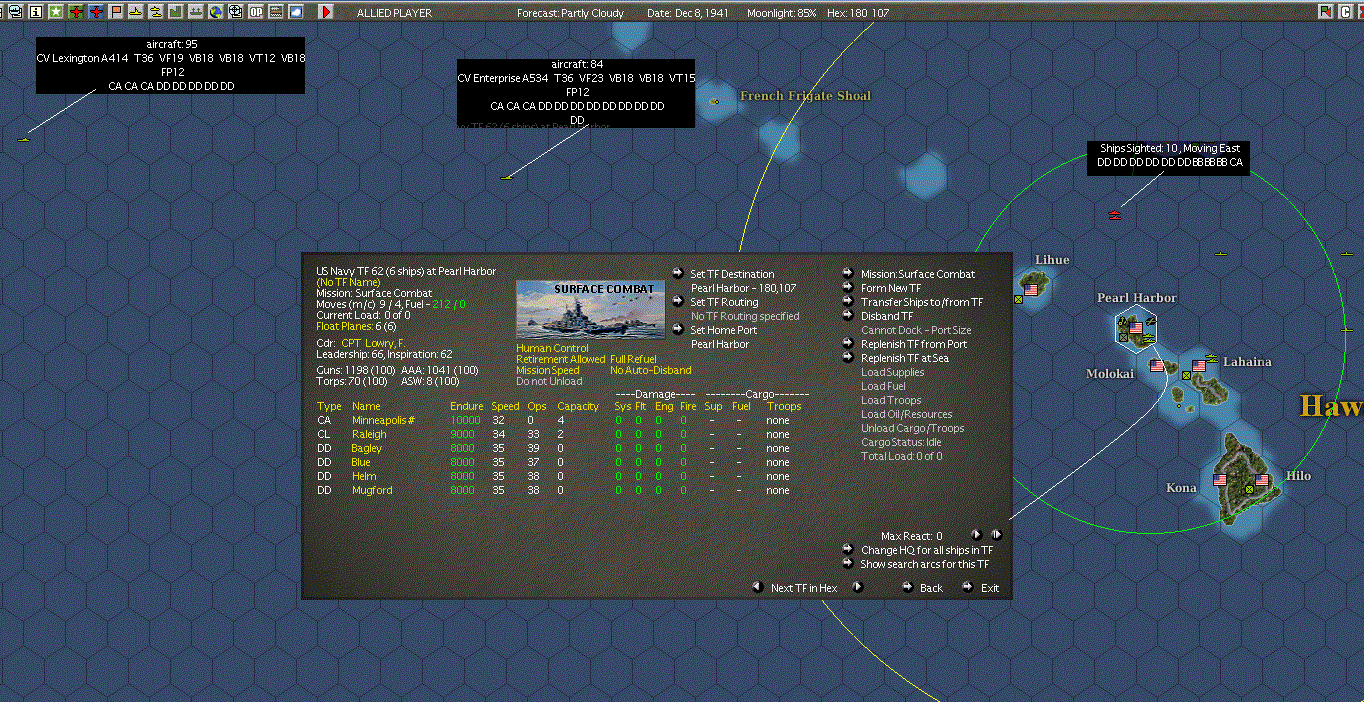Select the red plane on blue background icon
Viewport: 1364px width, 702px height.
coord(96,12)
